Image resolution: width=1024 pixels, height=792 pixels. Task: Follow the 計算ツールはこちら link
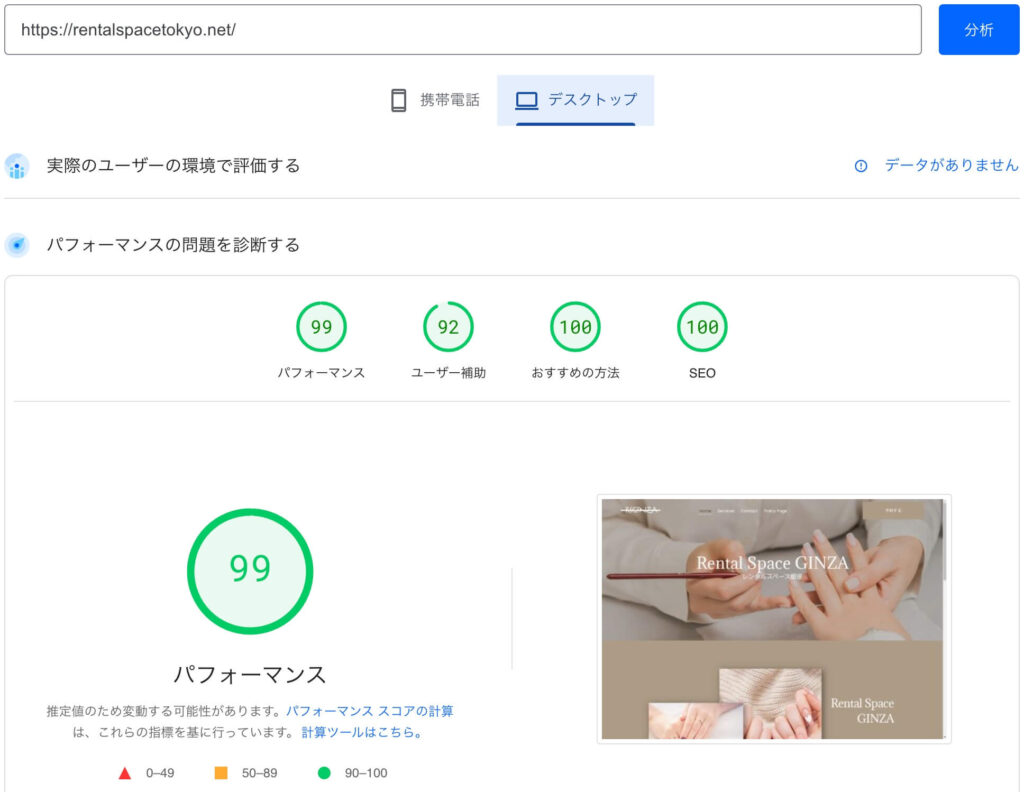362,732
